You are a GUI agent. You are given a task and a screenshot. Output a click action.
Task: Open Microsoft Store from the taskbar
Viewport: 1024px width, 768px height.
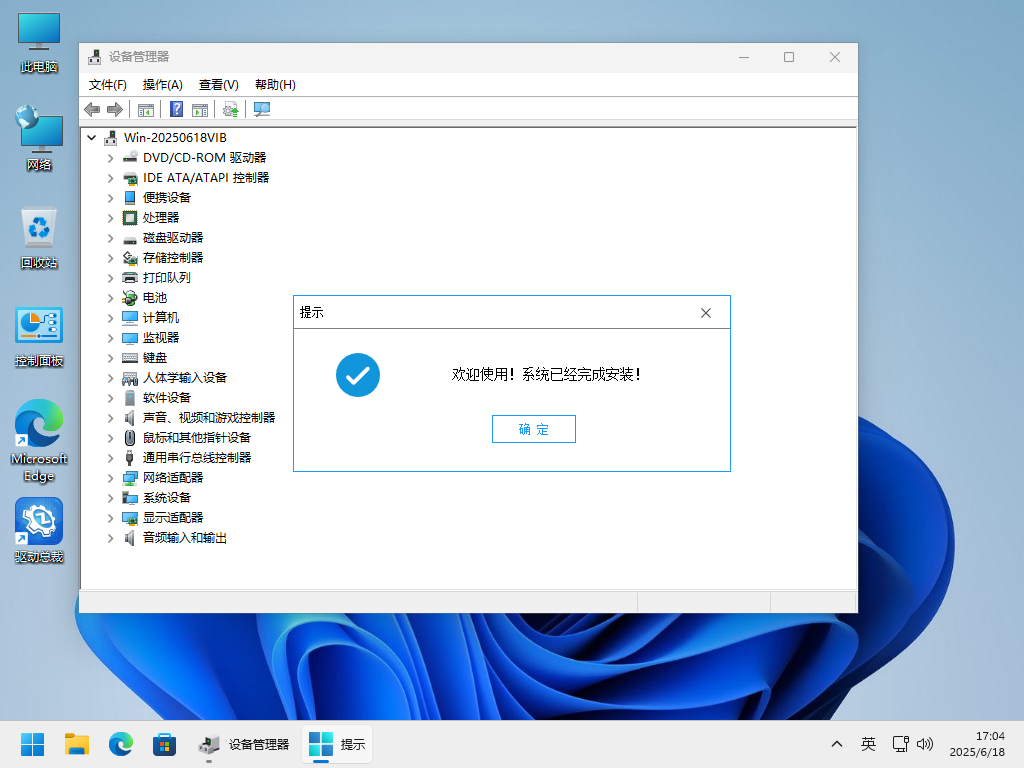pos(165,744)
